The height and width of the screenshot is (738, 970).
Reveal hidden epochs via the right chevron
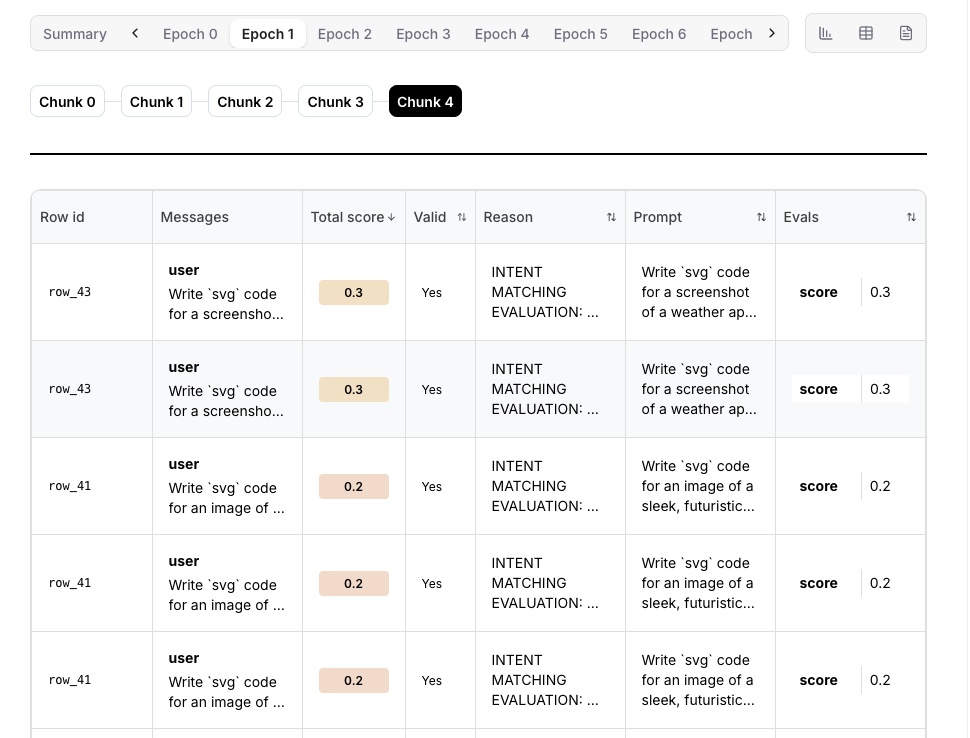click(771, 31)
